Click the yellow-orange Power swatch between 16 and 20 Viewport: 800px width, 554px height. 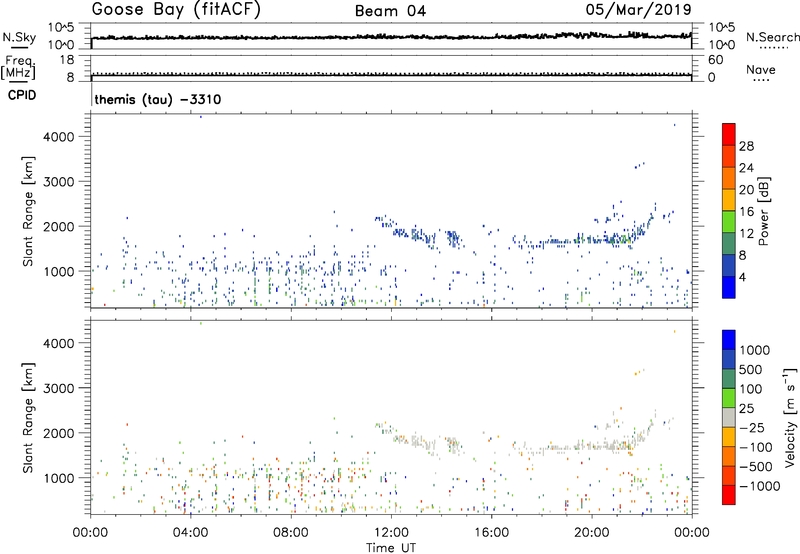(729, 199)
